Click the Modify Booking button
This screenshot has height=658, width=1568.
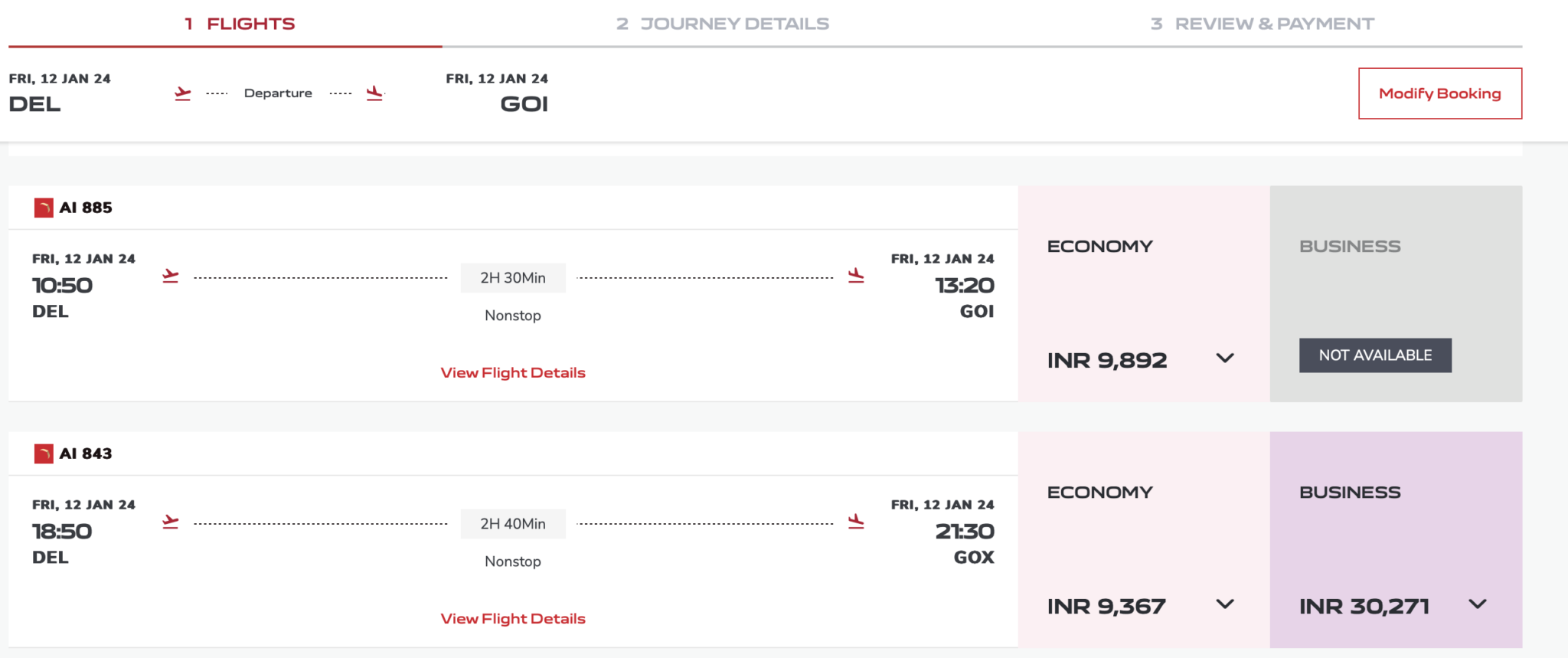click(x=1439, y=93)
